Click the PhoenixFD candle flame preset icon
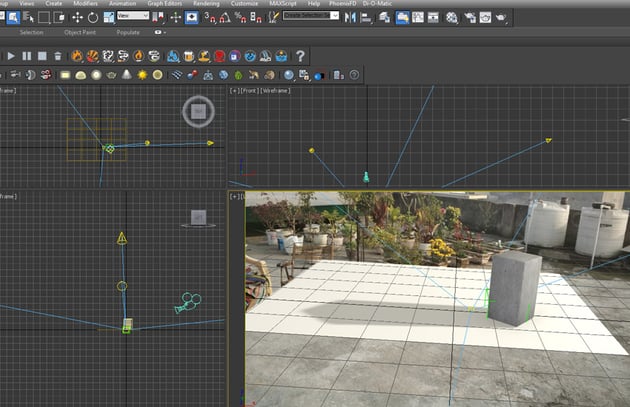The height and width of the screenshot is (407, 630). [x=139, y=56]
